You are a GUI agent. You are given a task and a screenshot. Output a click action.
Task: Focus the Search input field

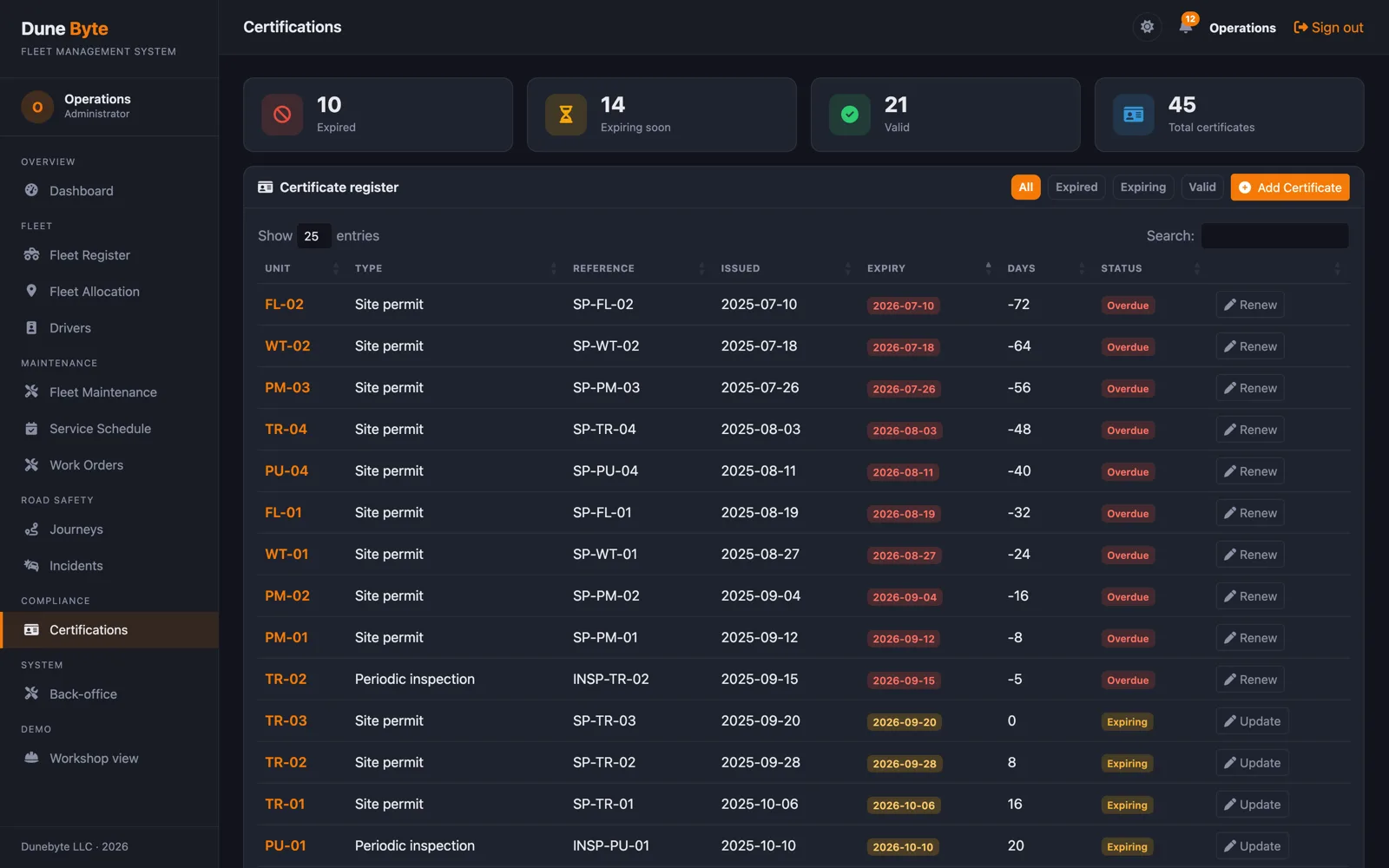pyautogui.click(x=1274, y=236)
